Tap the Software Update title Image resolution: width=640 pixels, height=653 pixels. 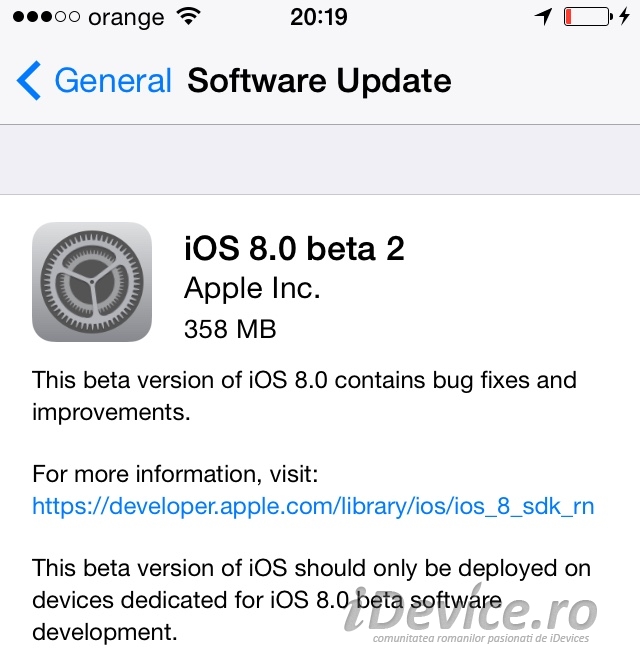point(319,80)
